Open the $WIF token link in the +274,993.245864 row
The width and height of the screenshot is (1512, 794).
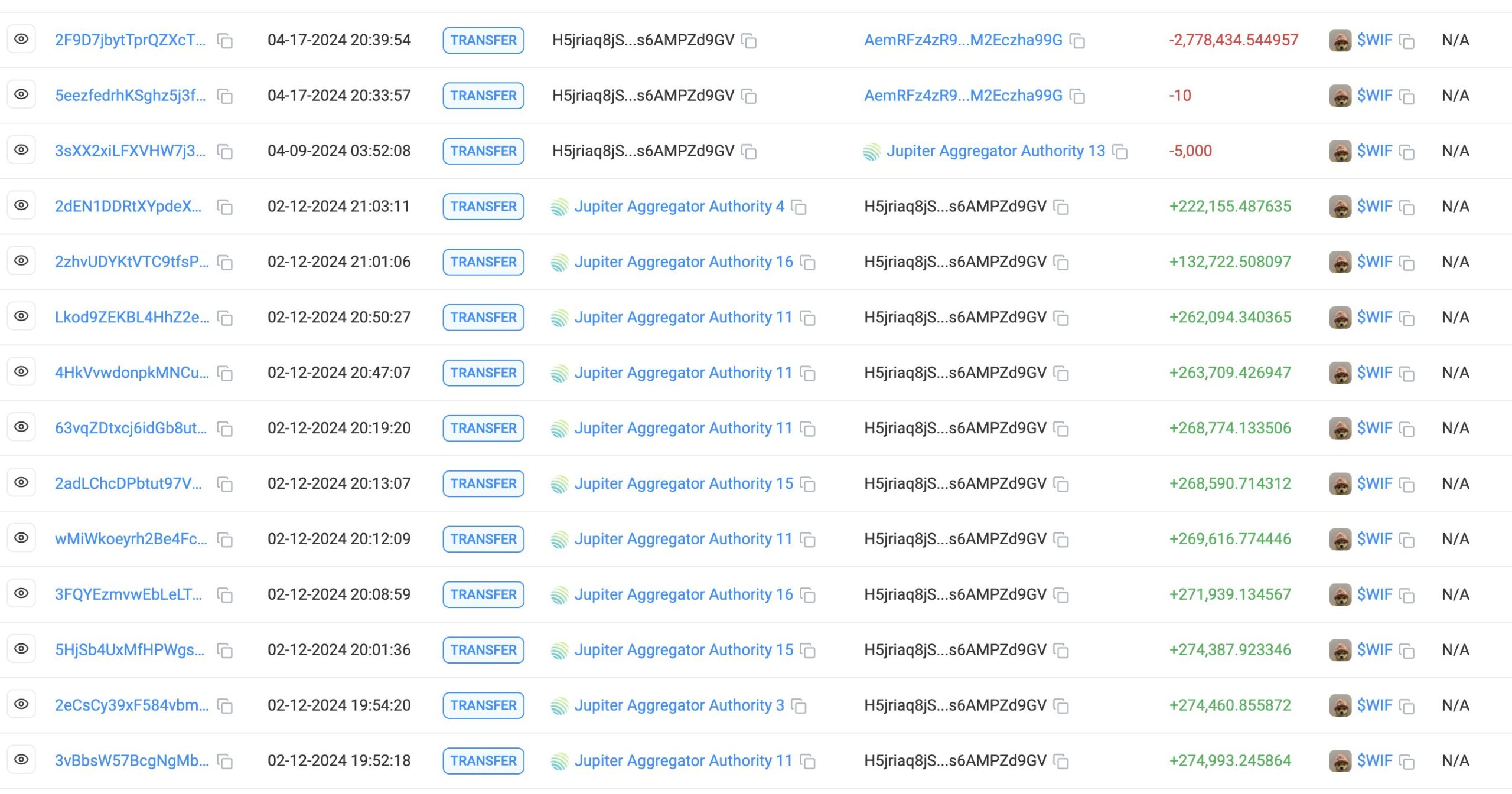pos(1374,760)
